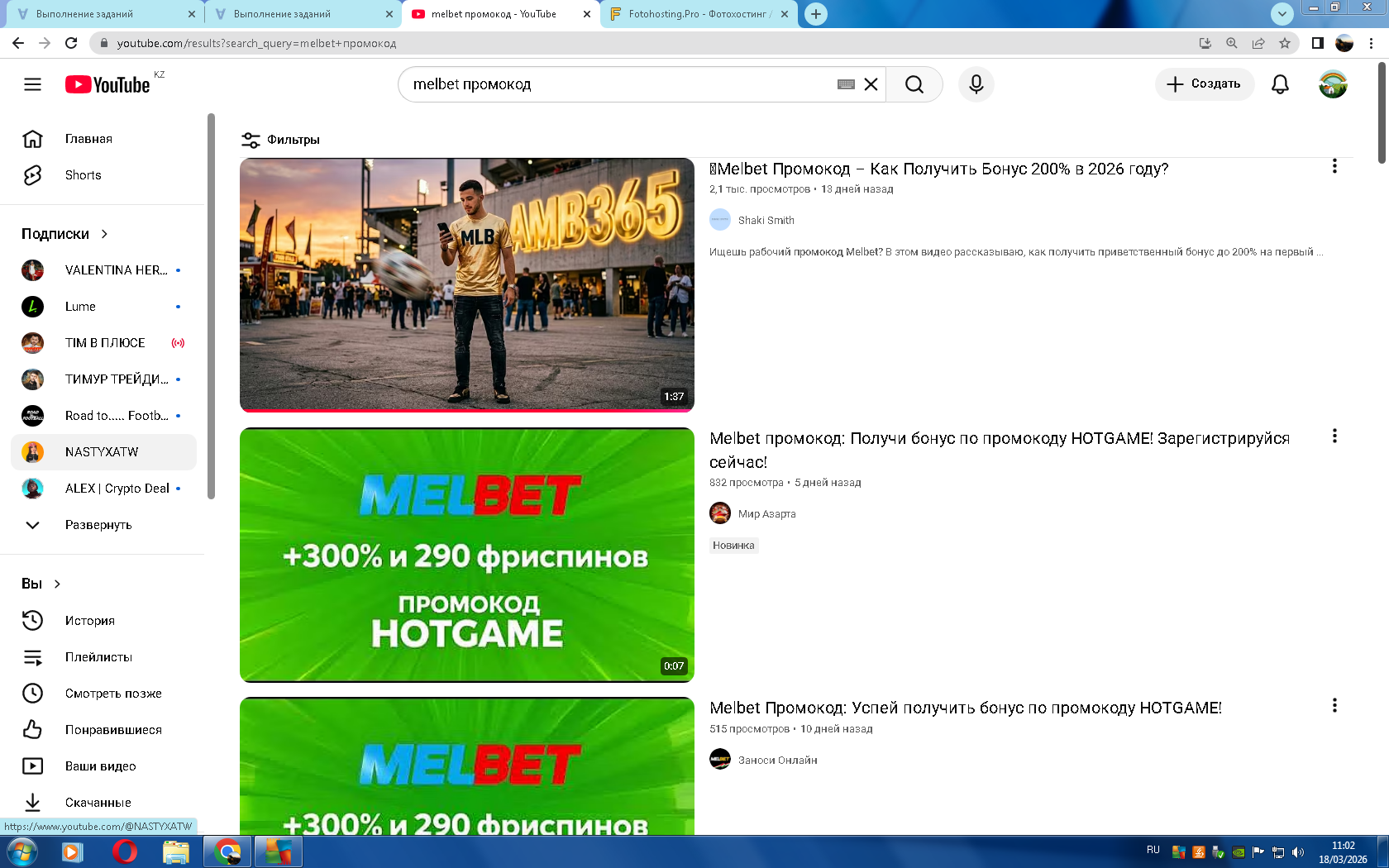Click the Создать button

(1204, 84)
